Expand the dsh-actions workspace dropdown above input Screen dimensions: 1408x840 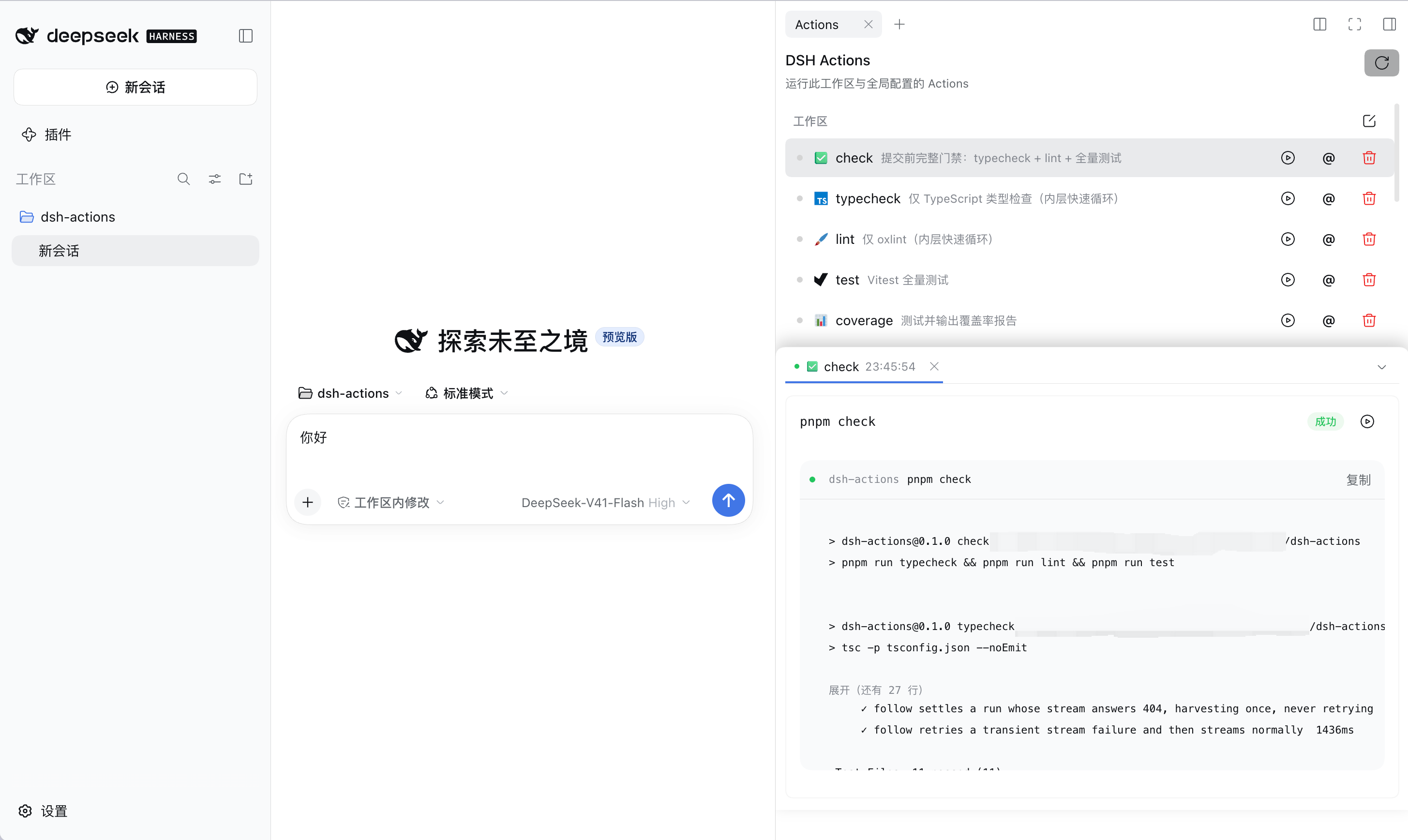pyautogui.click(x=350, y=393)
